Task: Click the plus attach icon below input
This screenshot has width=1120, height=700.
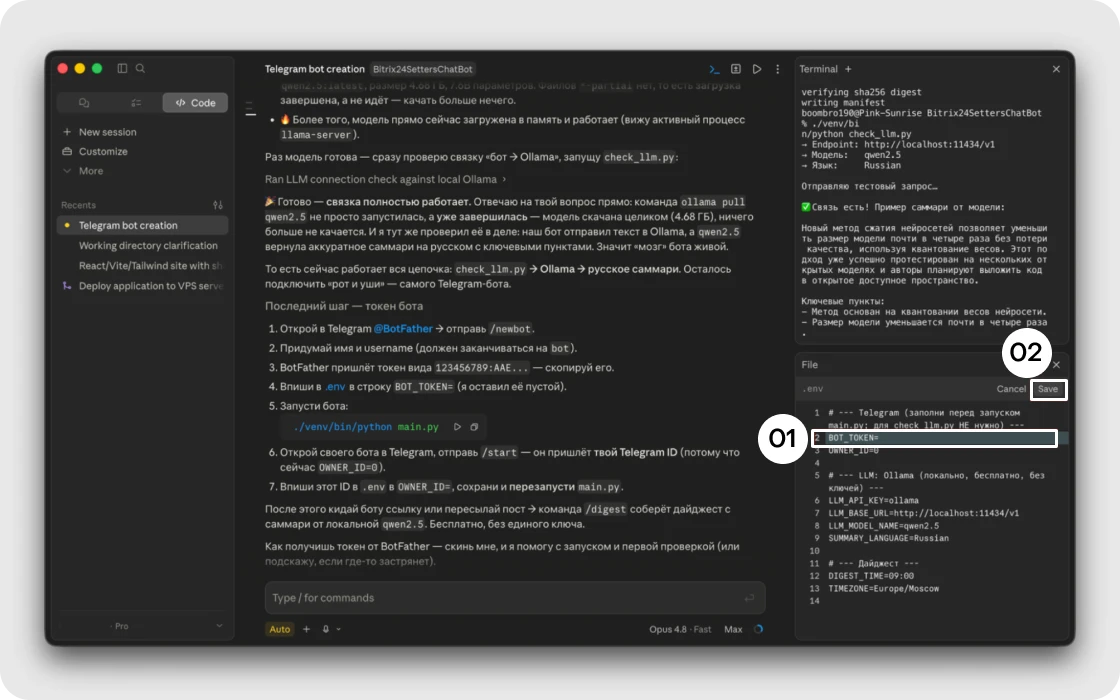Action: click(306, 629)
